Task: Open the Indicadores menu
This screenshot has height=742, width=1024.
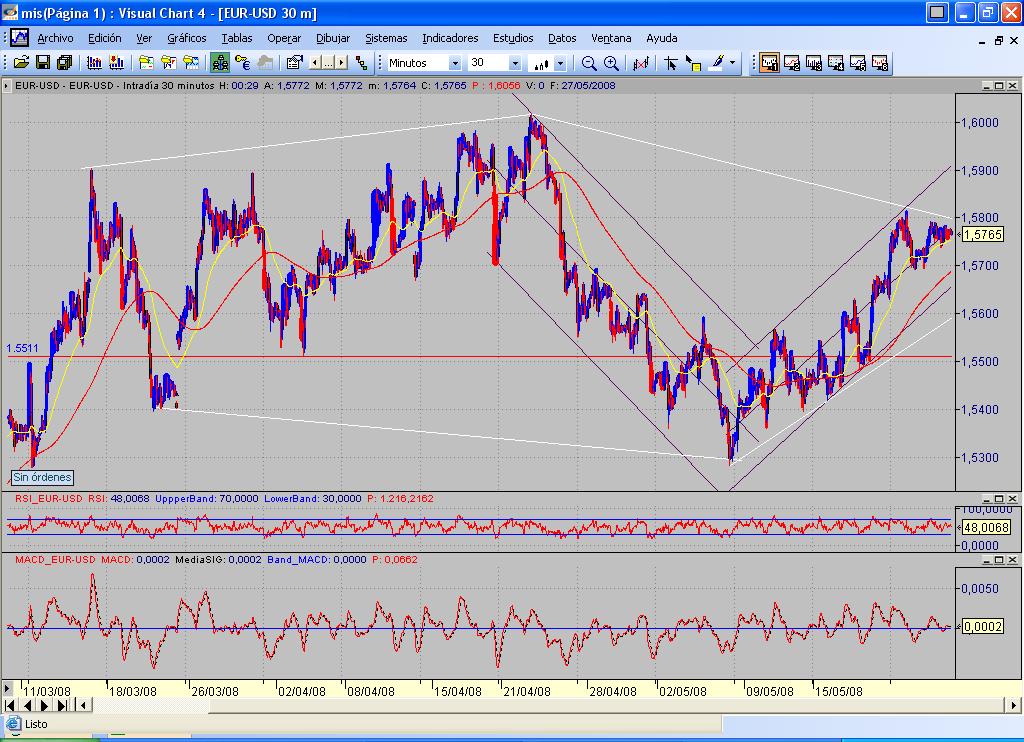Action: [x=450, y=38]
